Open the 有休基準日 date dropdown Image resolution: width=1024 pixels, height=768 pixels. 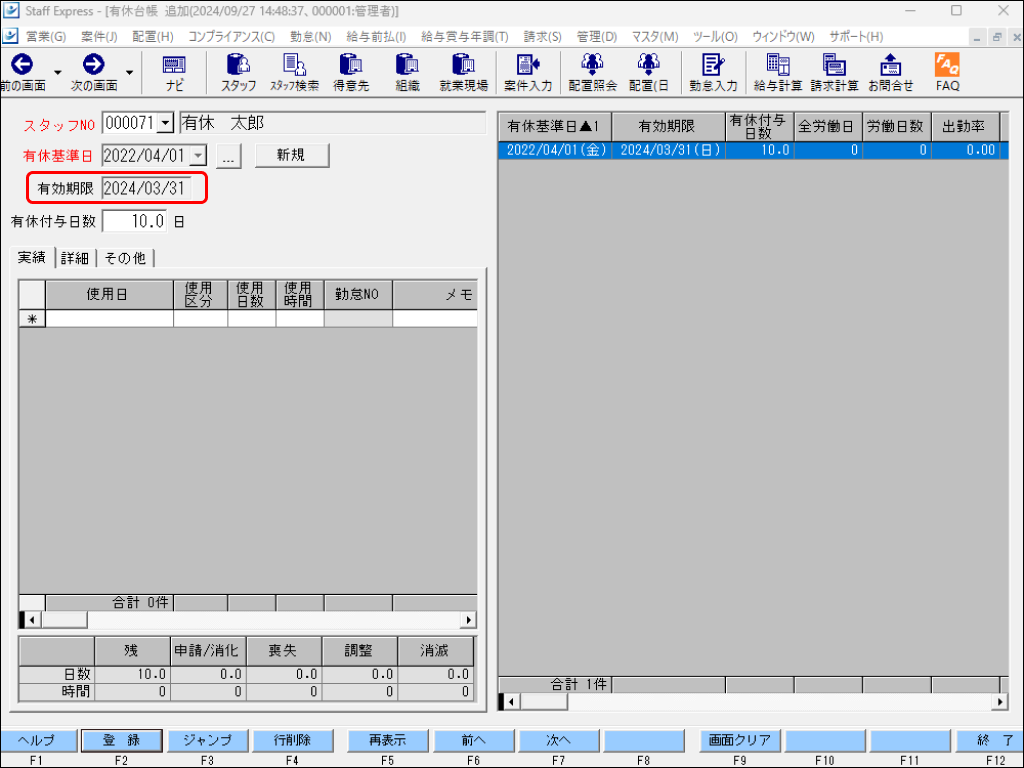[198, 155]
